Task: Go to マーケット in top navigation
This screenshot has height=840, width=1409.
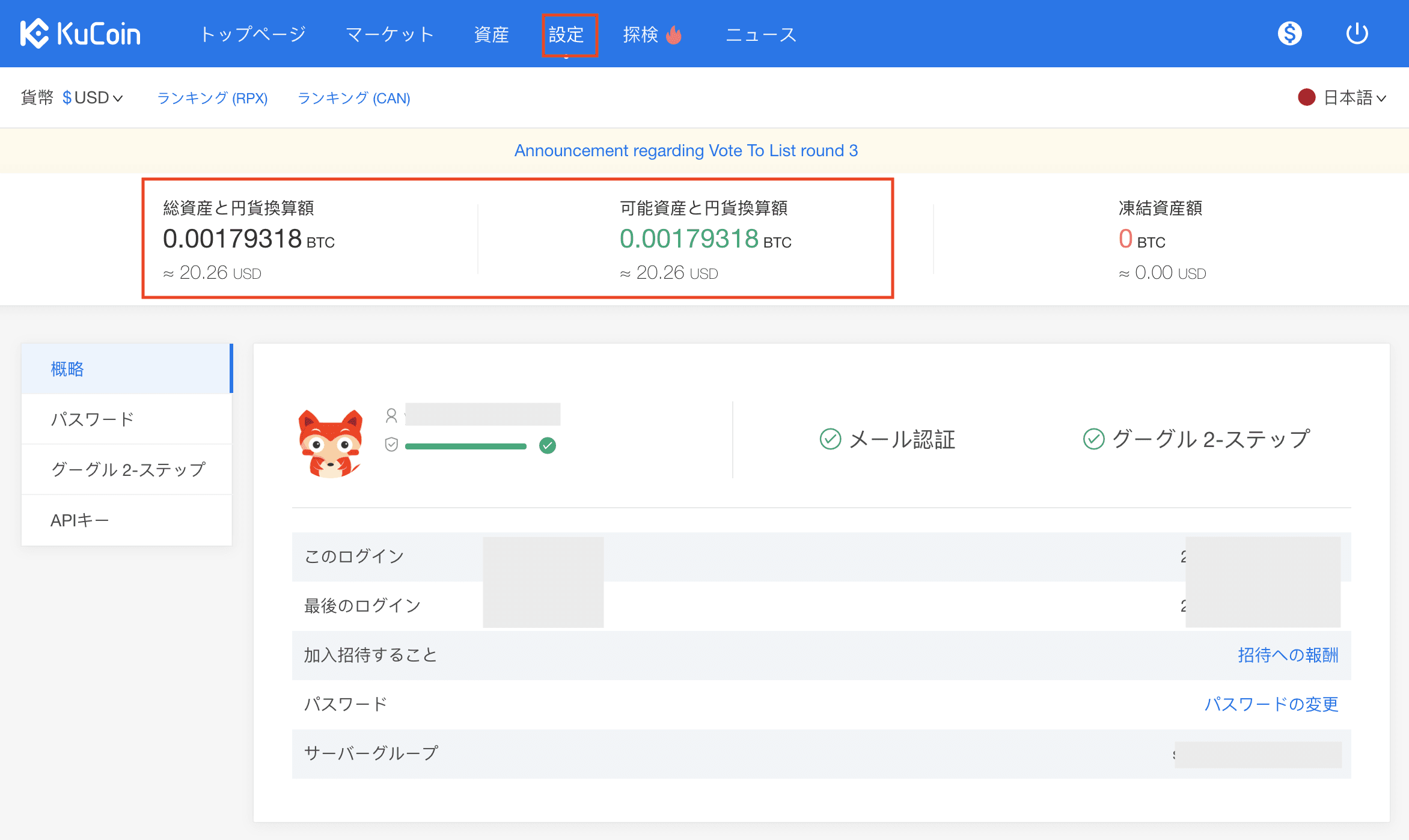Action: [x=390, y=35]
